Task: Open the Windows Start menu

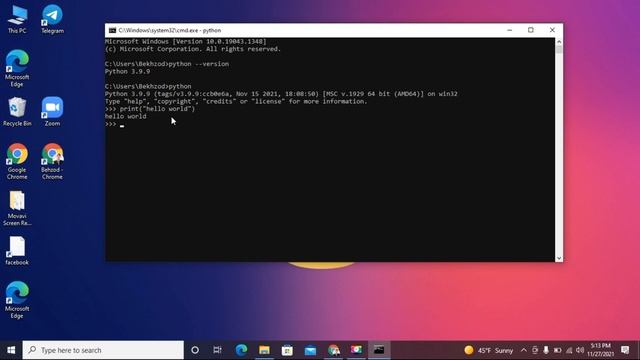Action: click(x=11, y=350)
